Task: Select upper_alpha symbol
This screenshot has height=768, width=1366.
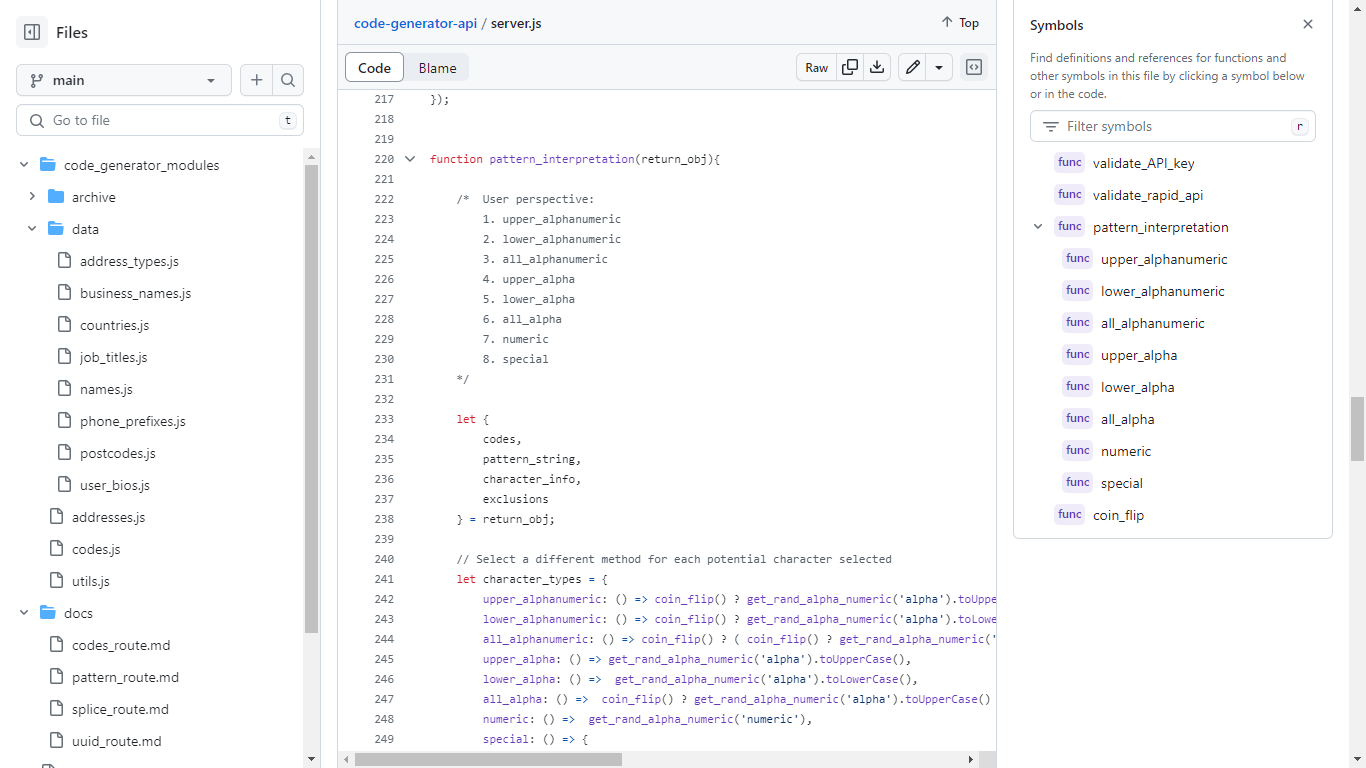Action: tap(1139, 355)
